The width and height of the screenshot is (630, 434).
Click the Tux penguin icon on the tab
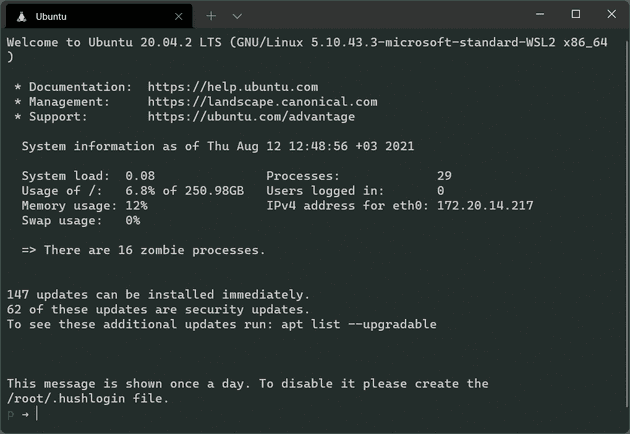coord(21,16)
